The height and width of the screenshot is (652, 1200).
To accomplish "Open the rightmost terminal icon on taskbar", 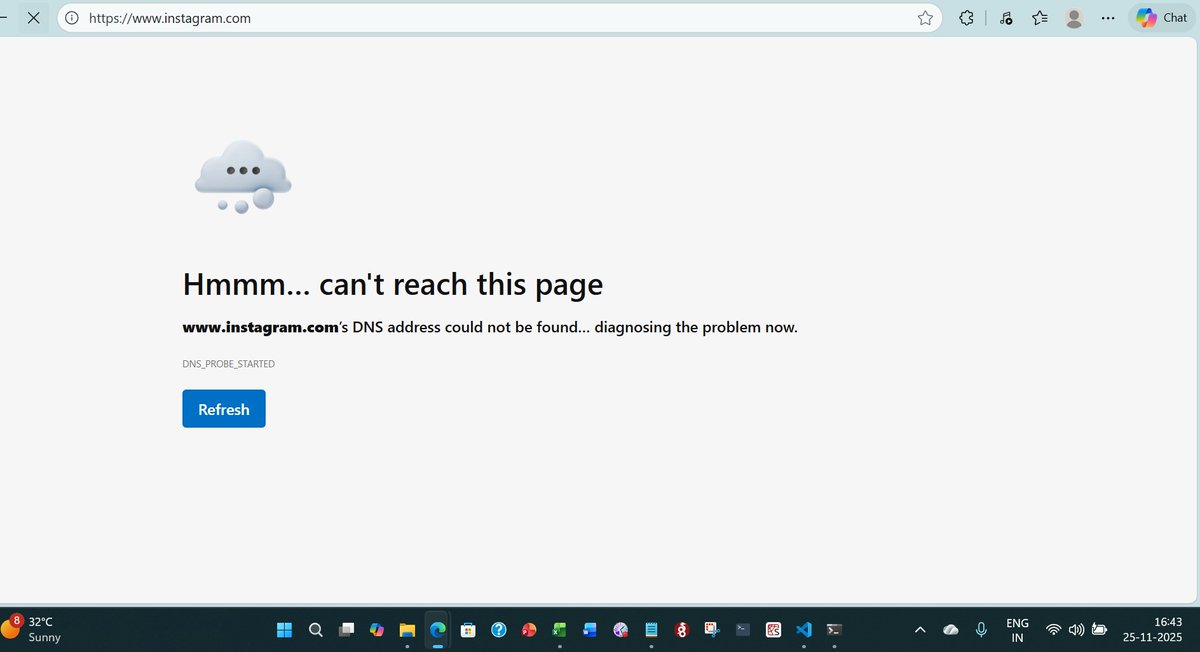I will click(x=834, y=630).
